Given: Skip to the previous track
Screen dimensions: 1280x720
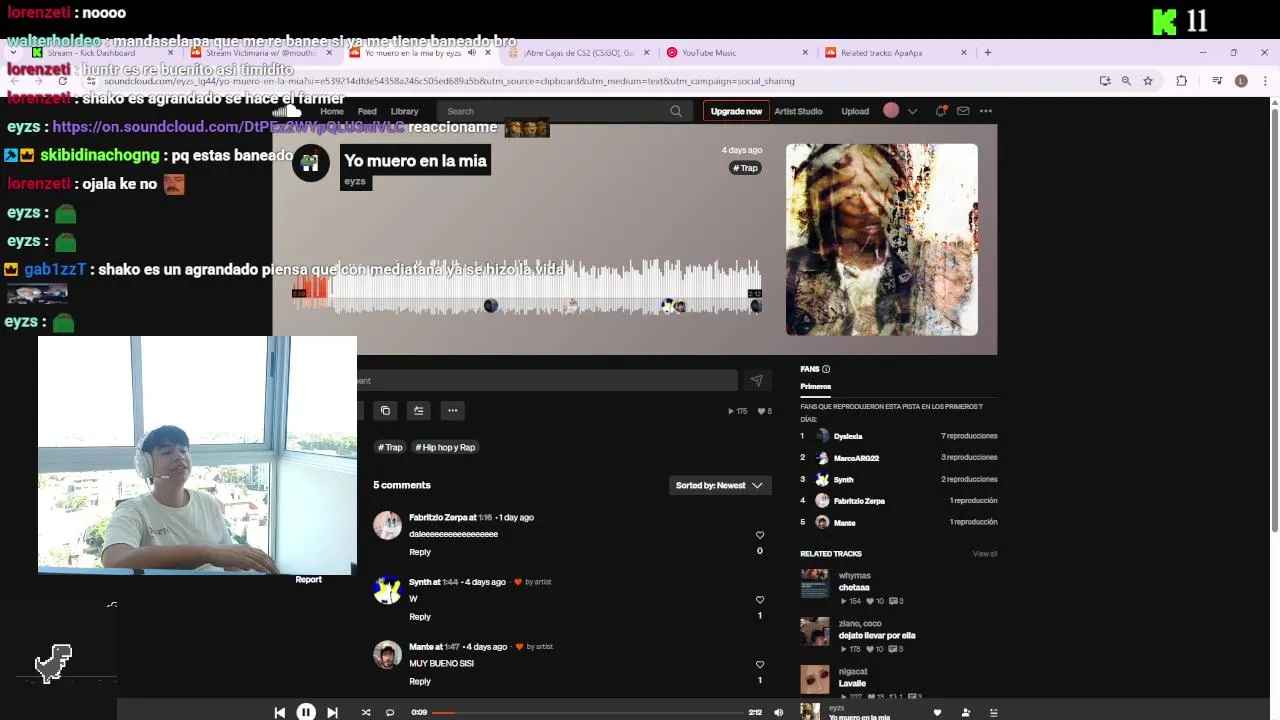Looking at the screenshot, I should tap(279, 712).
